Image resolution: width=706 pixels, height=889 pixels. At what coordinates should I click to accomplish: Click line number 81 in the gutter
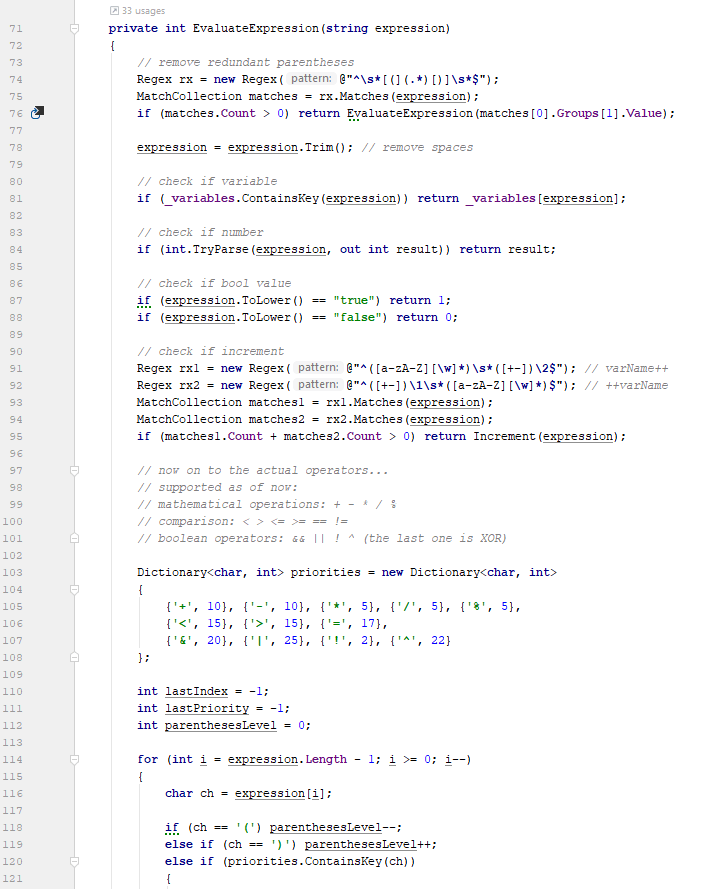pyautogui.click(x=15, y=198)
